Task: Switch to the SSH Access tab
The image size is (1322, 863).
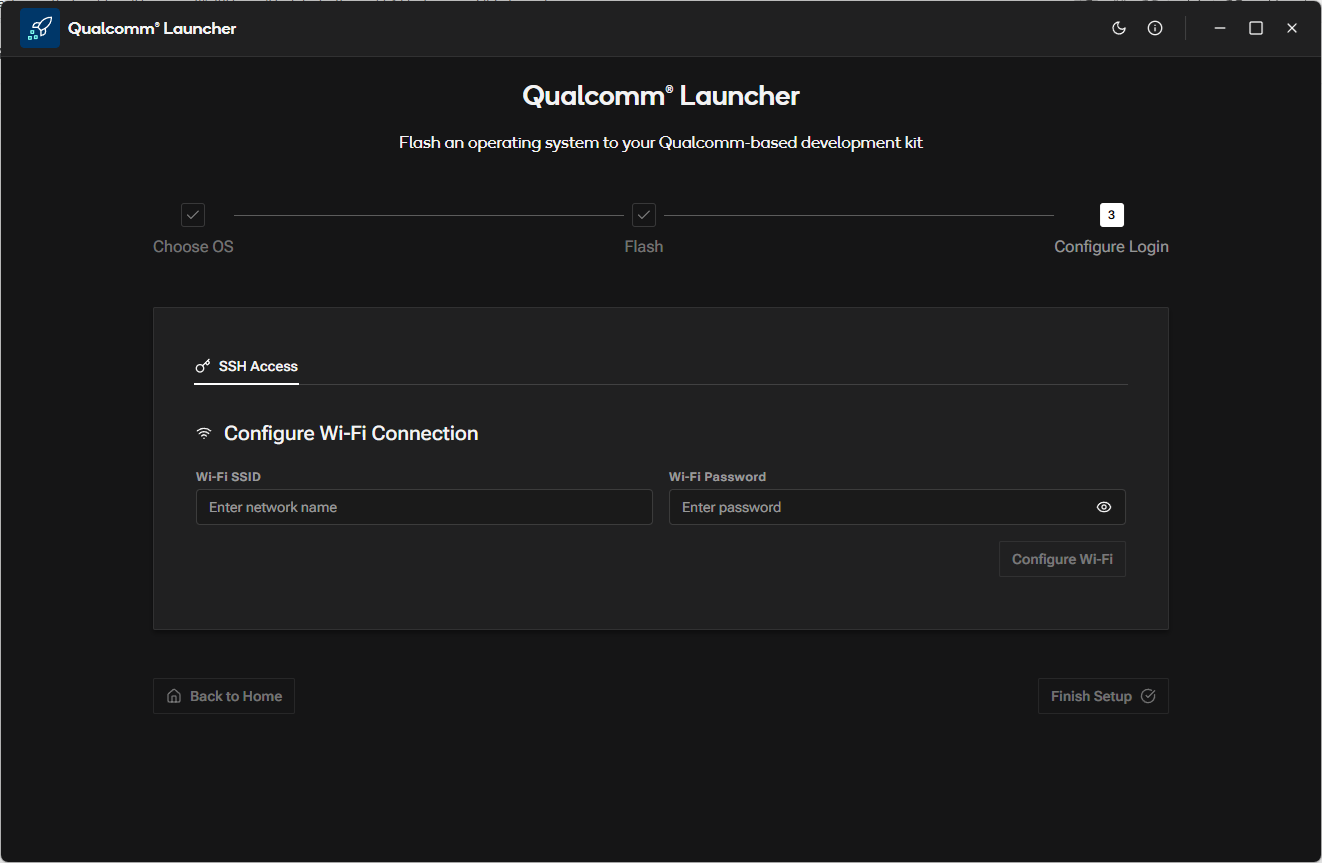Action: (257, 366)
